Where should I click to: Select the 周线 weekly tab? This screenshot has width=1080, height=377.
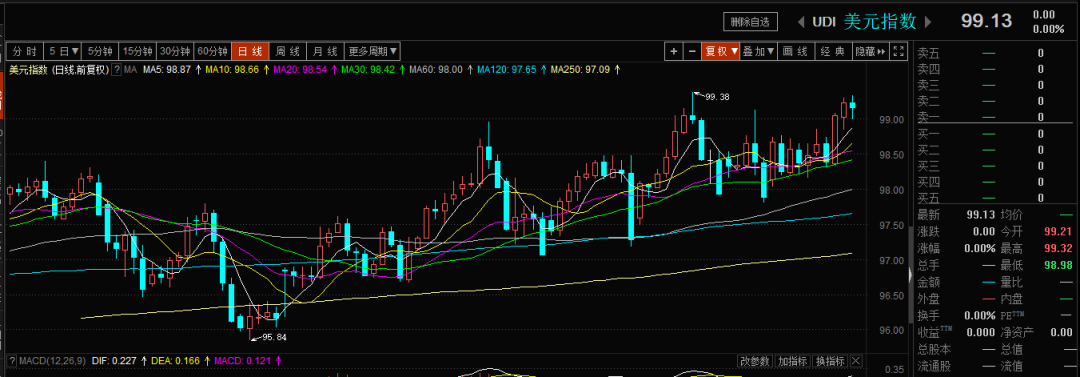click(x=288, y=51)
